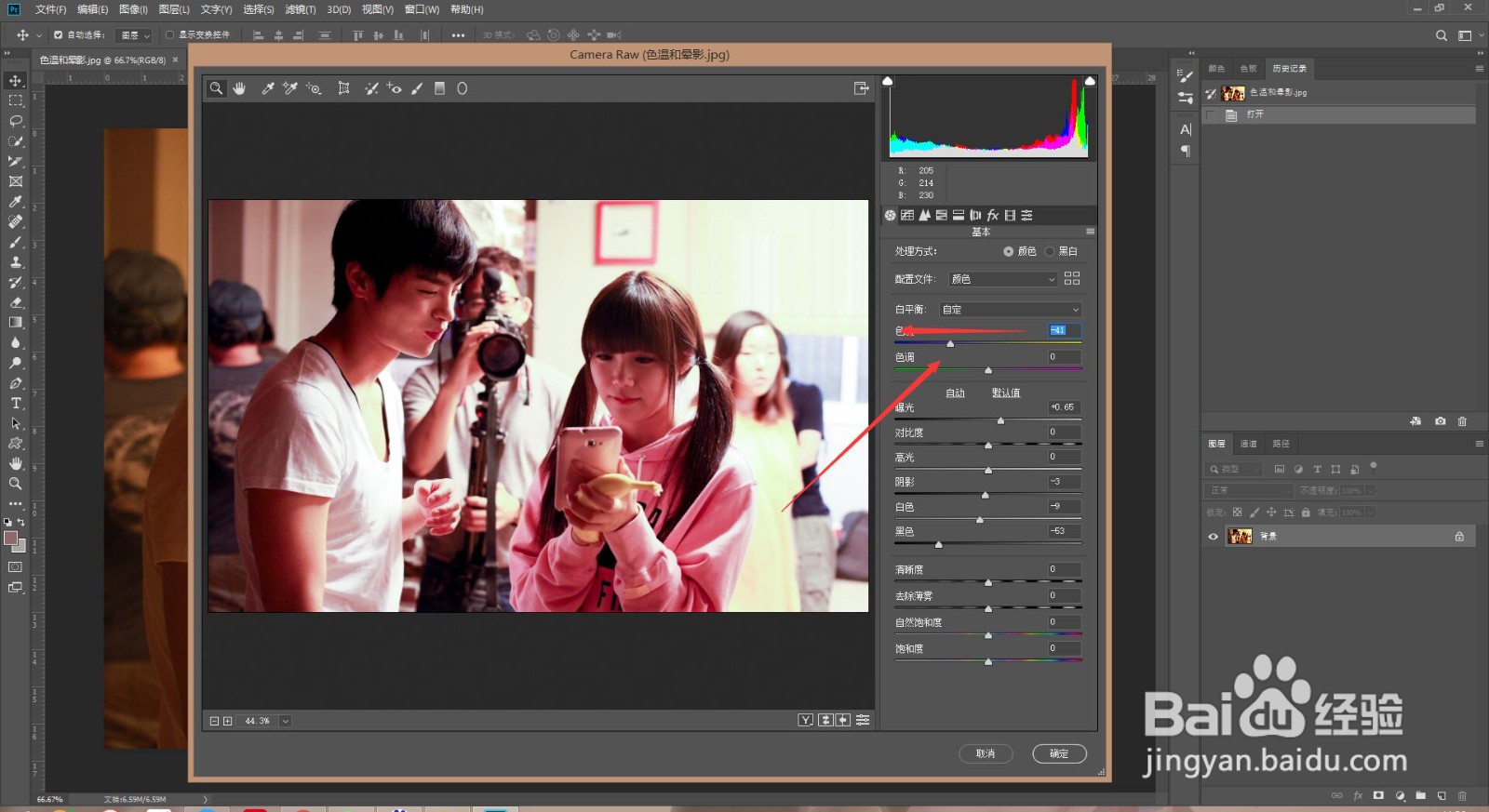The width and height of the screenshot is (1489, 812).
Task: Open the History panel options menu
Action: tap(1480, 69)
